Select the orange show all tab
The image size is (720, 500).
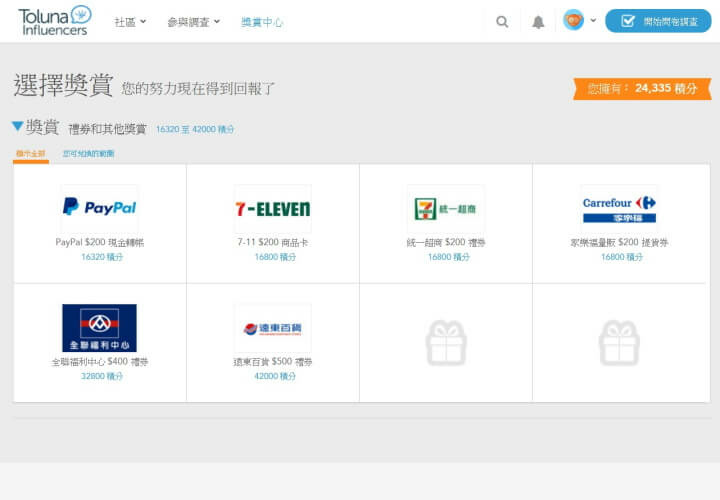pyautogui.click(x=31, y=153)
